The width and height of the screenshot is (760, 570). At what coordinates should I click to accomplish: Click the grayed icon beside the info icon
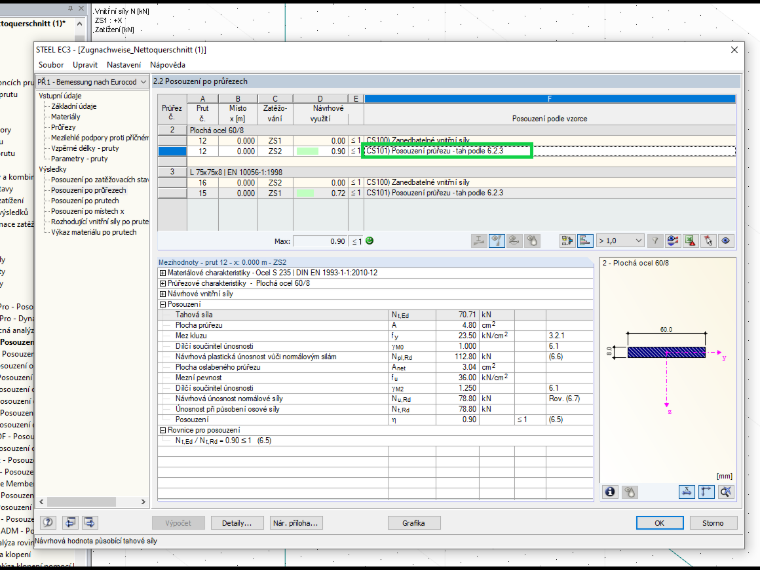(630, 492)
